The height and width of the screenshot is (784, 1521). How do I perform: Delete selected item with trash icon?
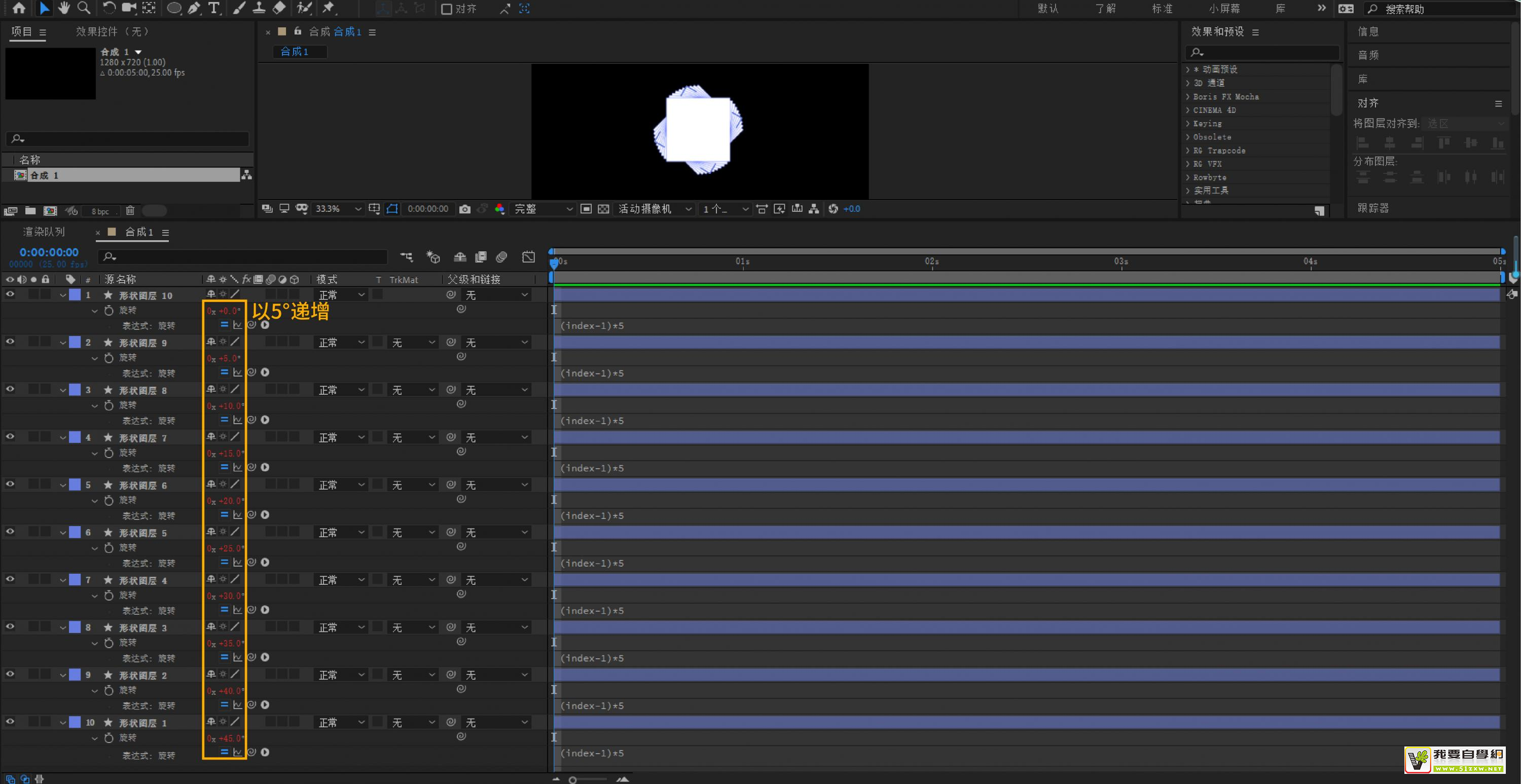pyautogui.click(x=130, y=211)
